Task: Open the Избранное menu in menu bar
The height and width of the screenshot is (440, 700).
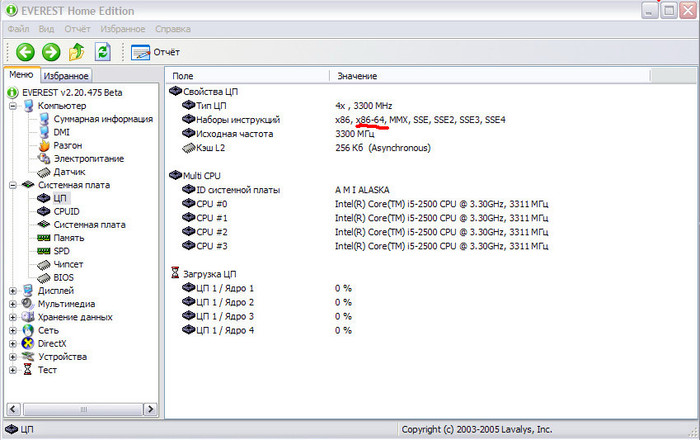Action: (123, 29)
